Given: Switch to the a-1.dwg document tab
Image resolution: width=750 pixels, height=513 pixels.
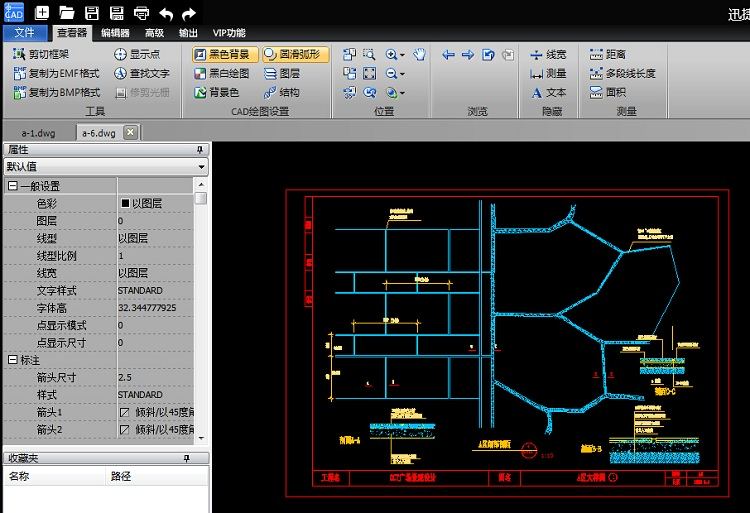Looking at the screenshot, I should click(38, 132).
